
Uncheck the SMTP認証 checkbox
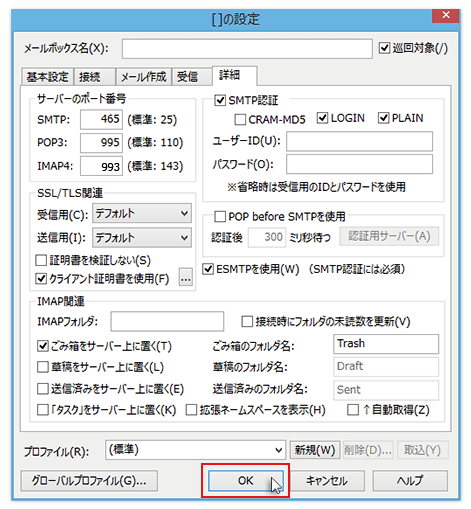pyautogui.click(x=220, y=100)
